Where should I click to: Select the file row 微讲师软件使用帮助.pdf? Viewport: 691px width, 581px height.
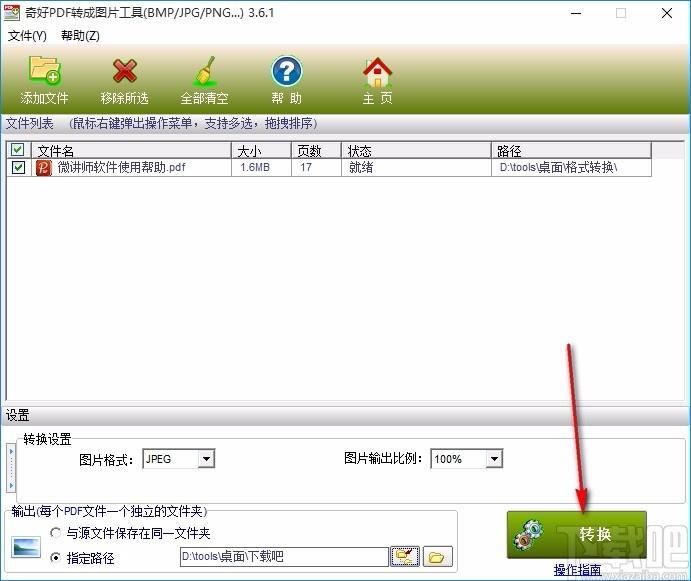329,168
